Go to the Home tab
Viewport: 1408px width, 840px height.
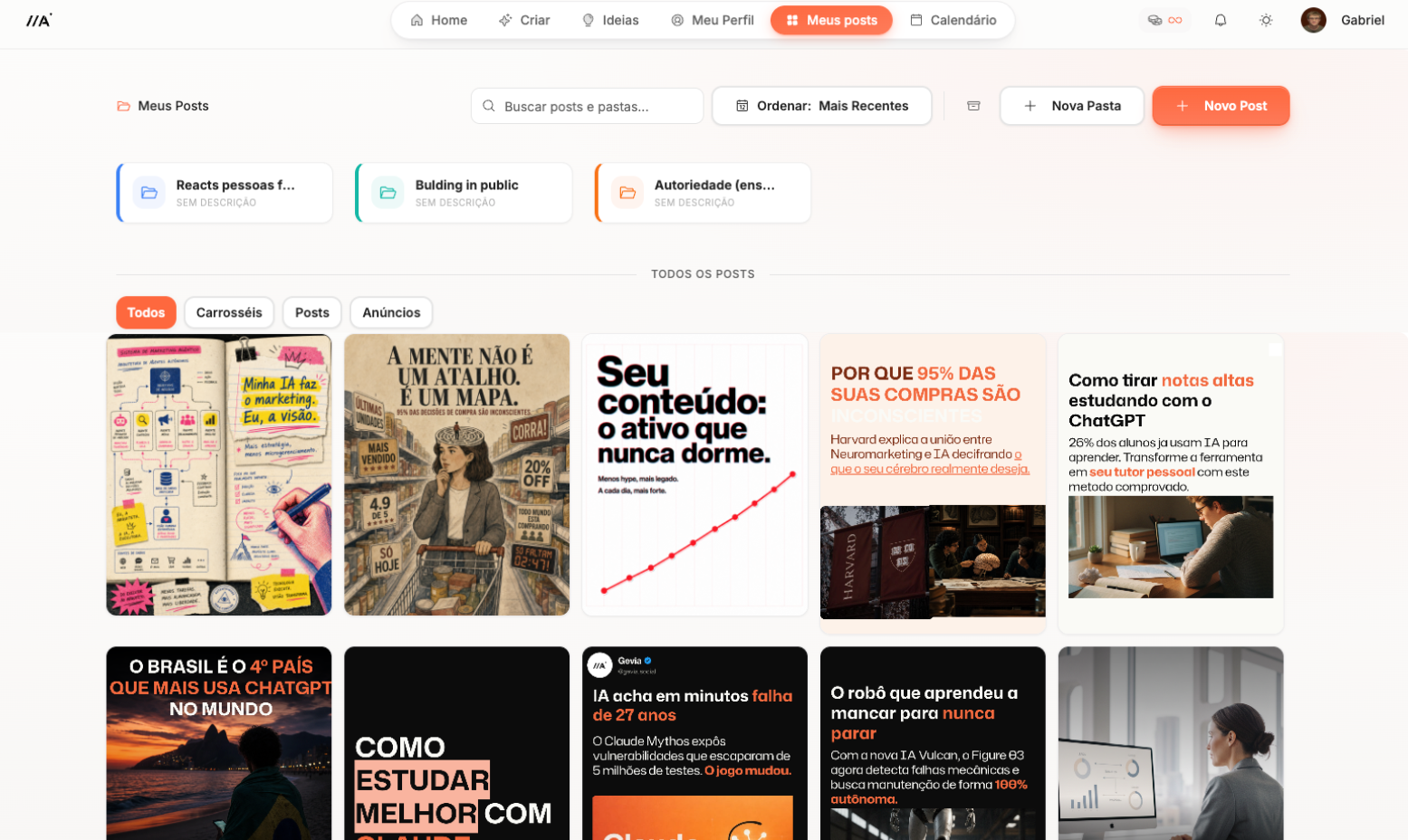[x=439, y=20]
